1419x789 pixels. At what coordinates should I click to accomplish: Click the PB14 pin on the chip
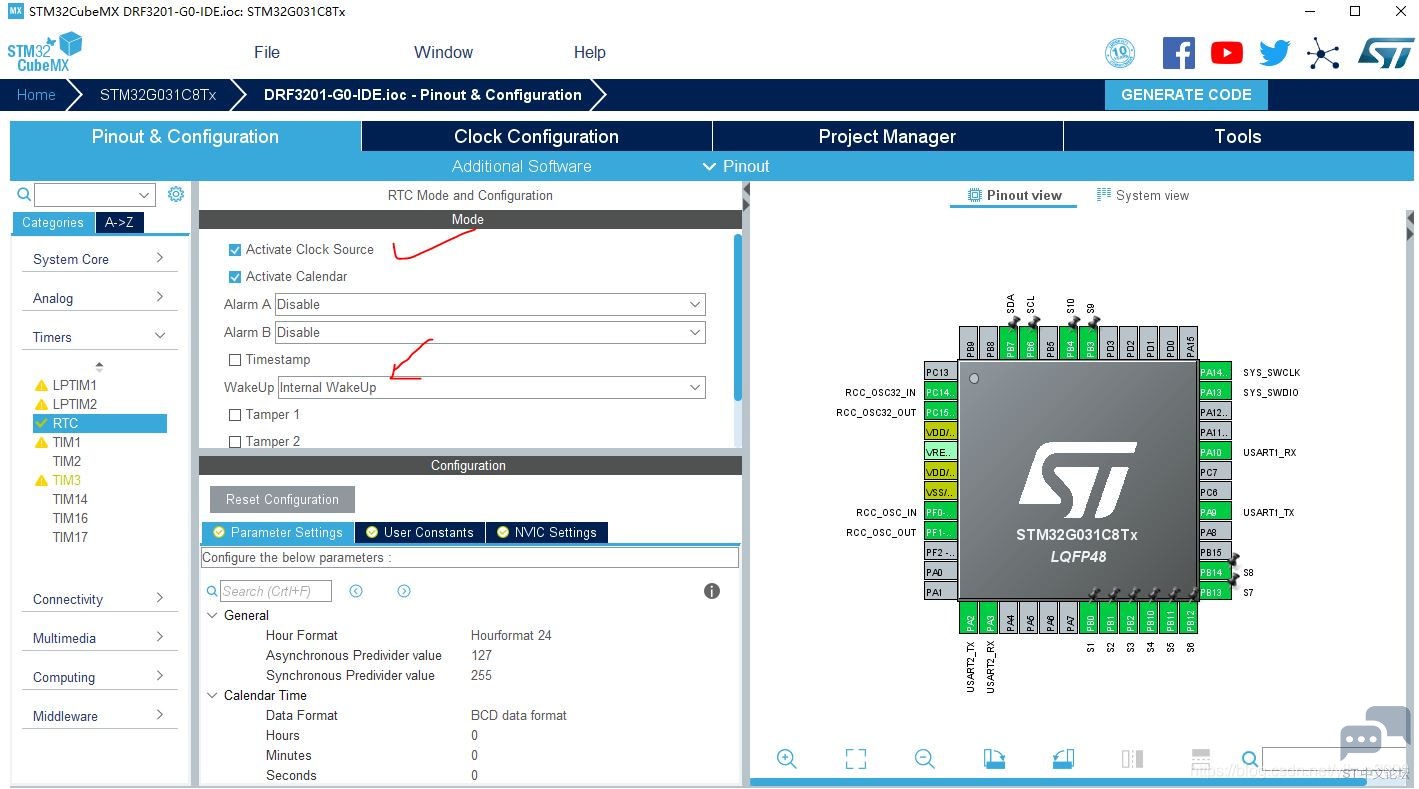1215,572
